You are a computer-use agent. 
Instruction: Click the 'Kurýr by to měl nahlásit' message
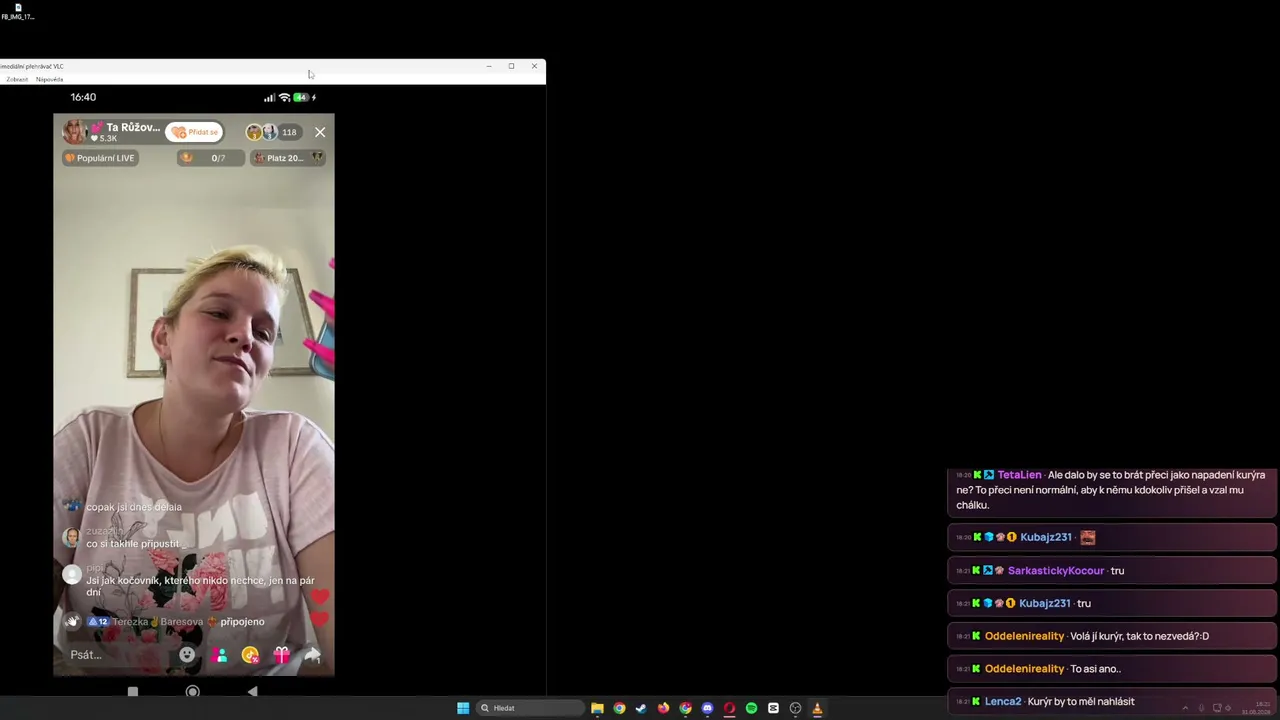click(1081, 702)
